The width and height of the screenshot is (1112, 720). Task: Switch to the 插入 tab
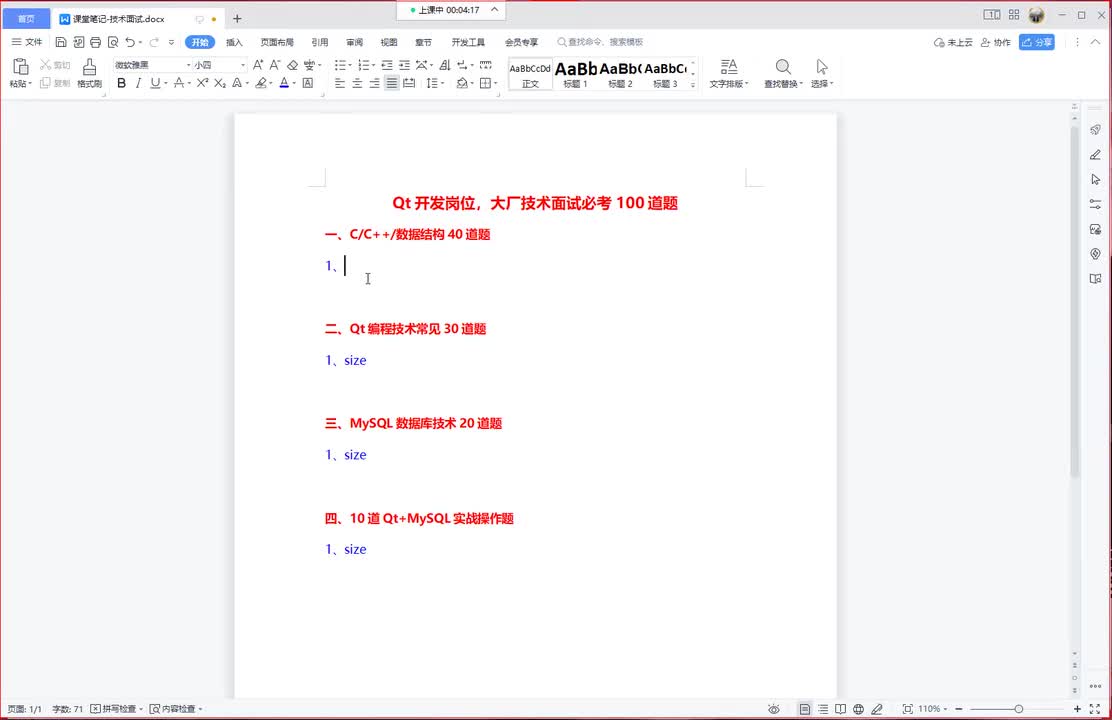[234, 43]
